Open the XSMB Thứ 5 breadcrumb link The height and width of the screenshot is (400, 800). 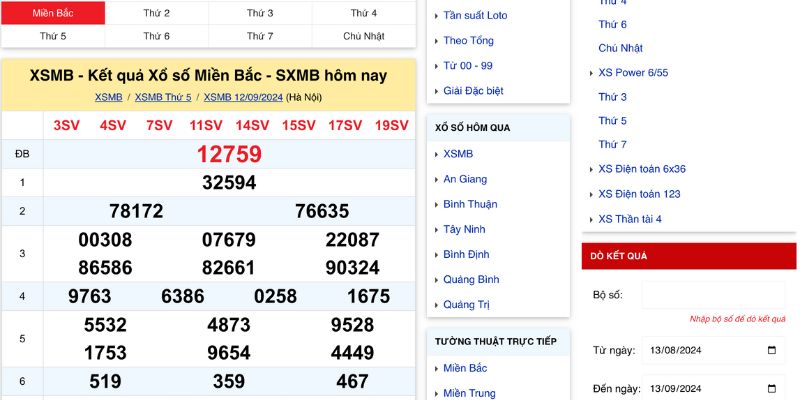[163, 97]
